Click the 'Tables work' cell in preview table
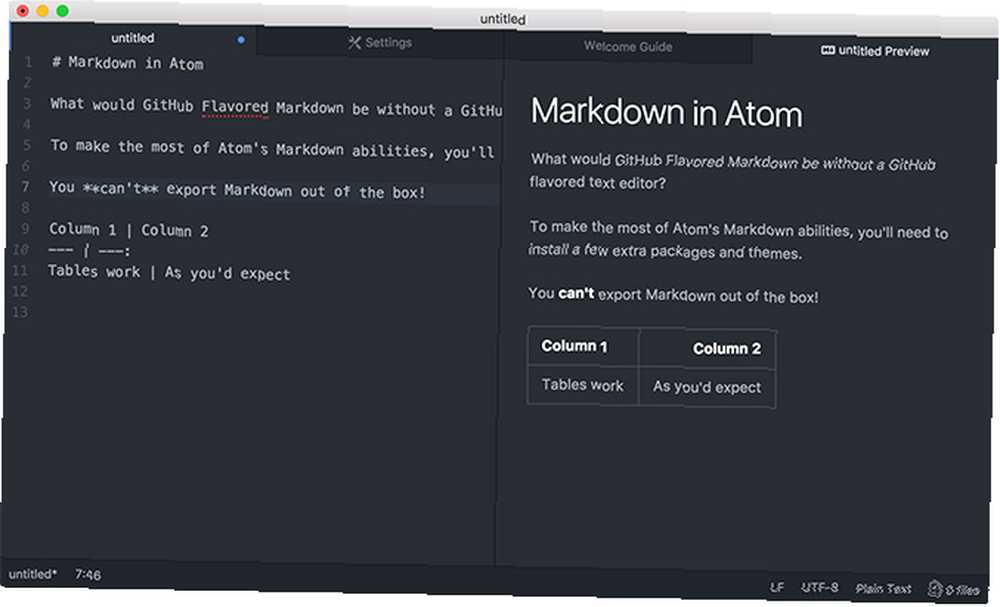Screen dimensions: 1000x607 [583, 385]
